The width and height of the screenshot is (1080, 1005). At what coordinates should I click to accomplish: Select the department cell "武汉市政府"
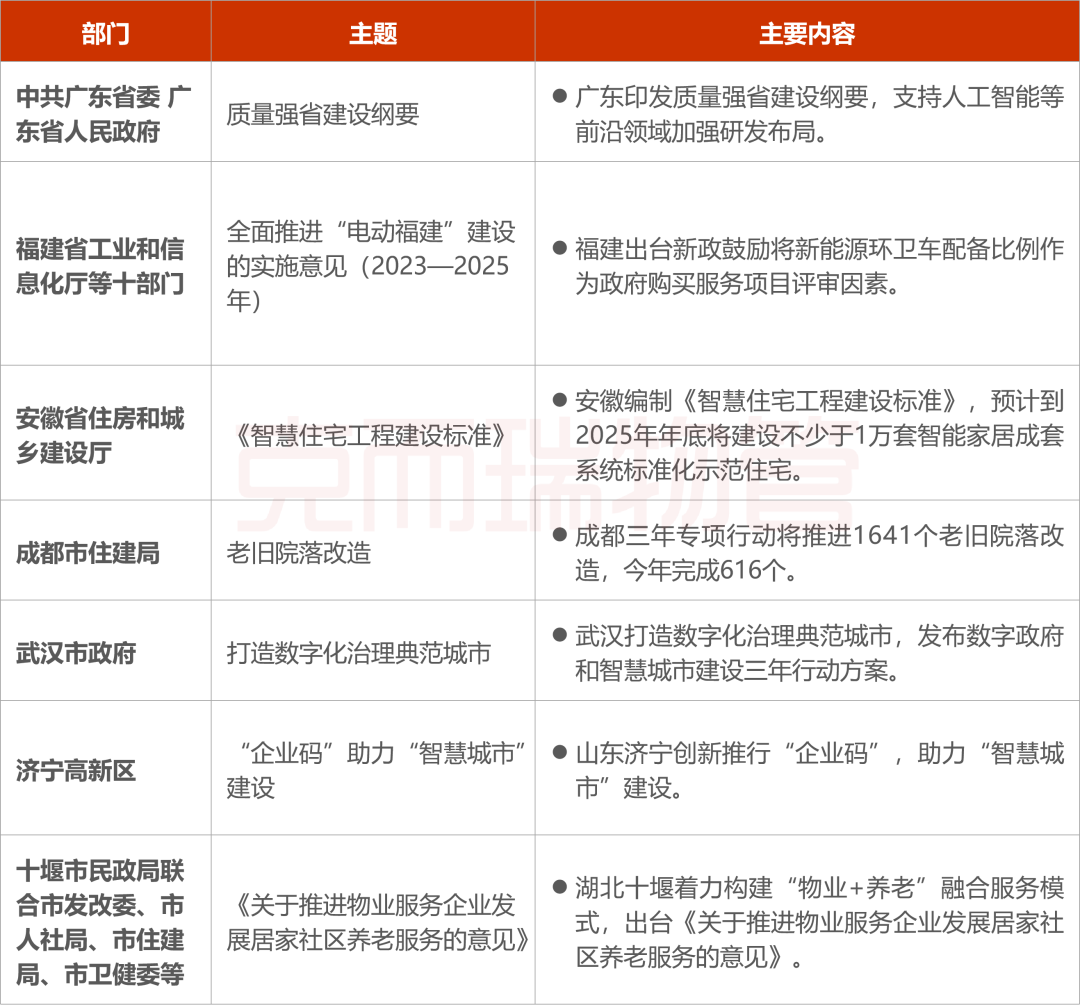tap(105, 651)
